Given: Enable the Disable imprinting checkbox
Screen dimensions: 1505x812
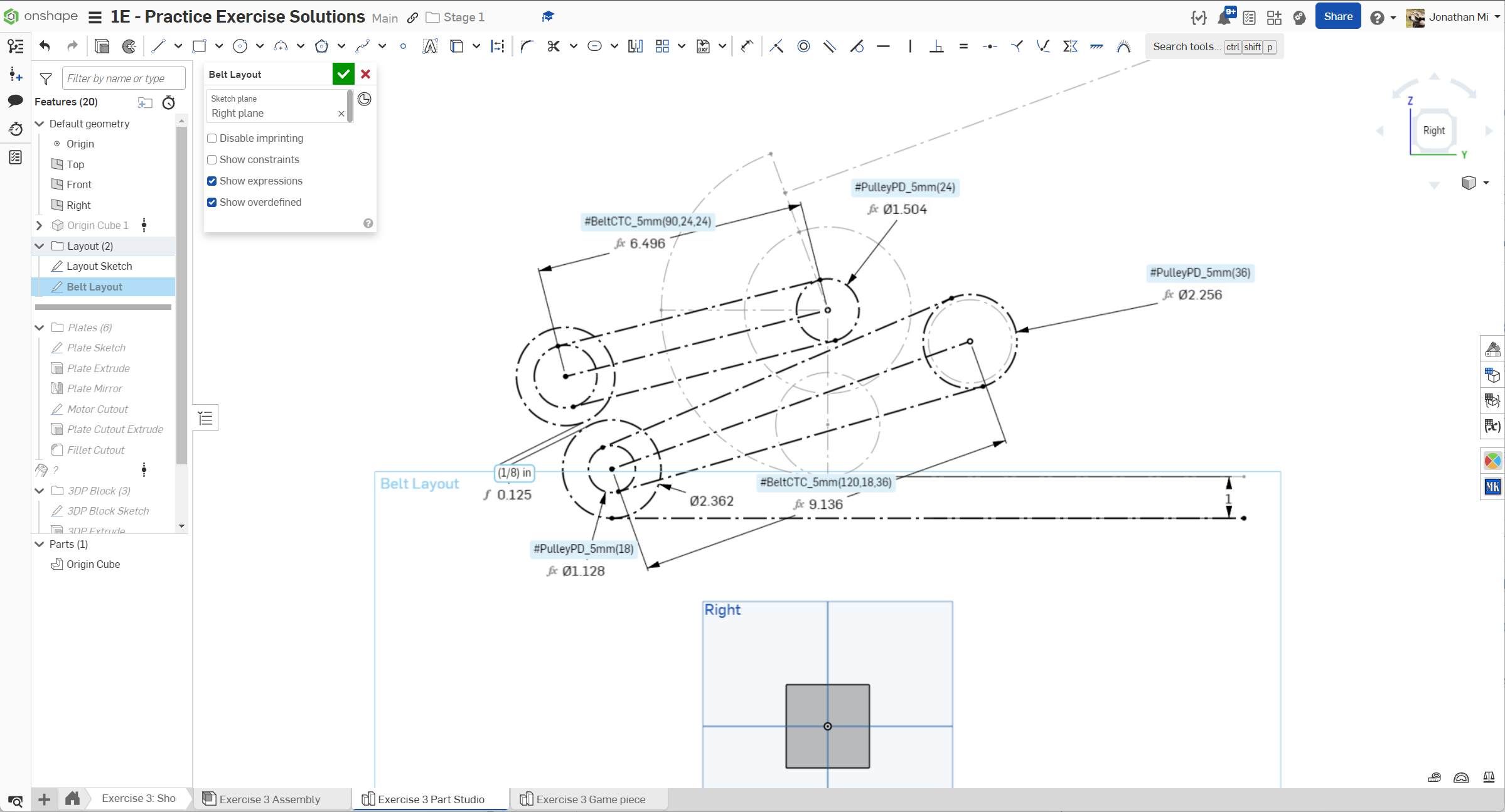Looking at the screenshot, I should [212, 138].
